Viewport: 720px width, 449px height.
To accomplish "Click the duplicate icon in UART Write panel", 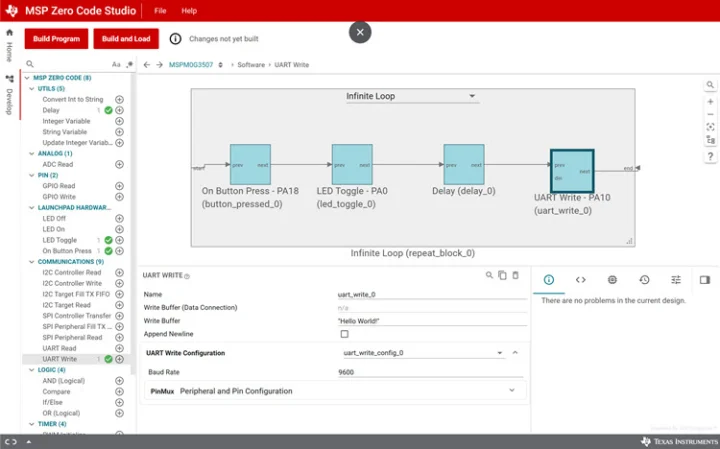I will (x=502, y=275).
